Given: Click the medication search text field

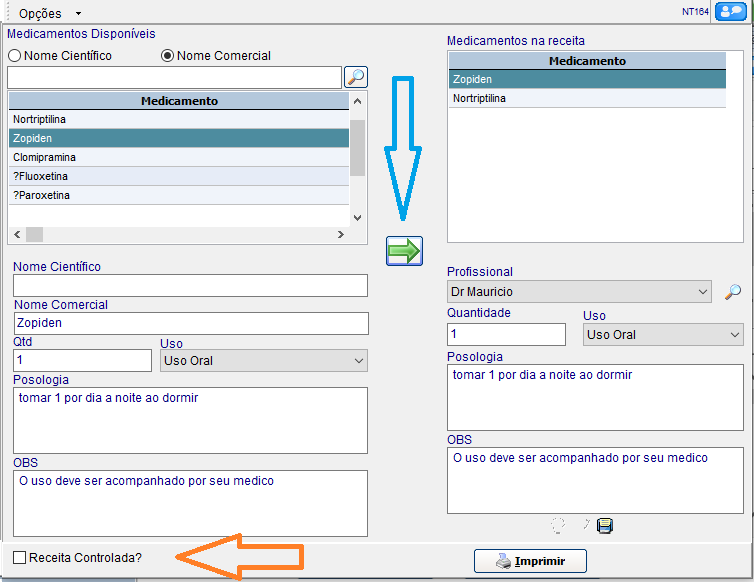Looking at the screenshot, I should coord(174,78).
